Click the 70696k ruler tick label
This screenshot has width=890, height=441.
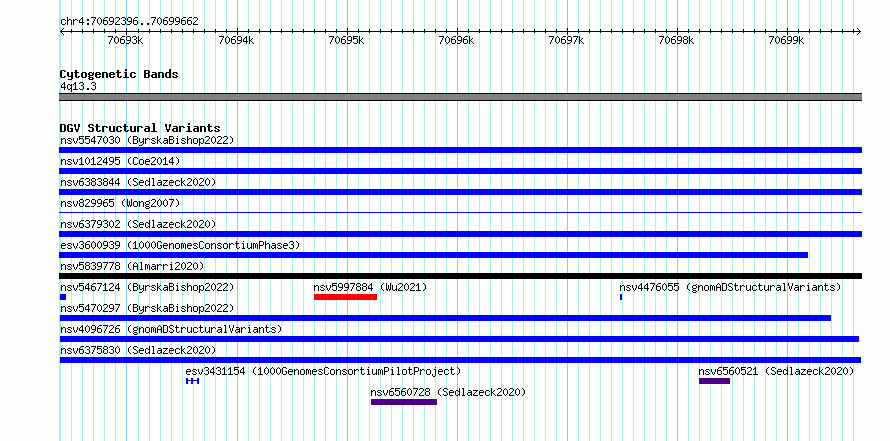456,40
